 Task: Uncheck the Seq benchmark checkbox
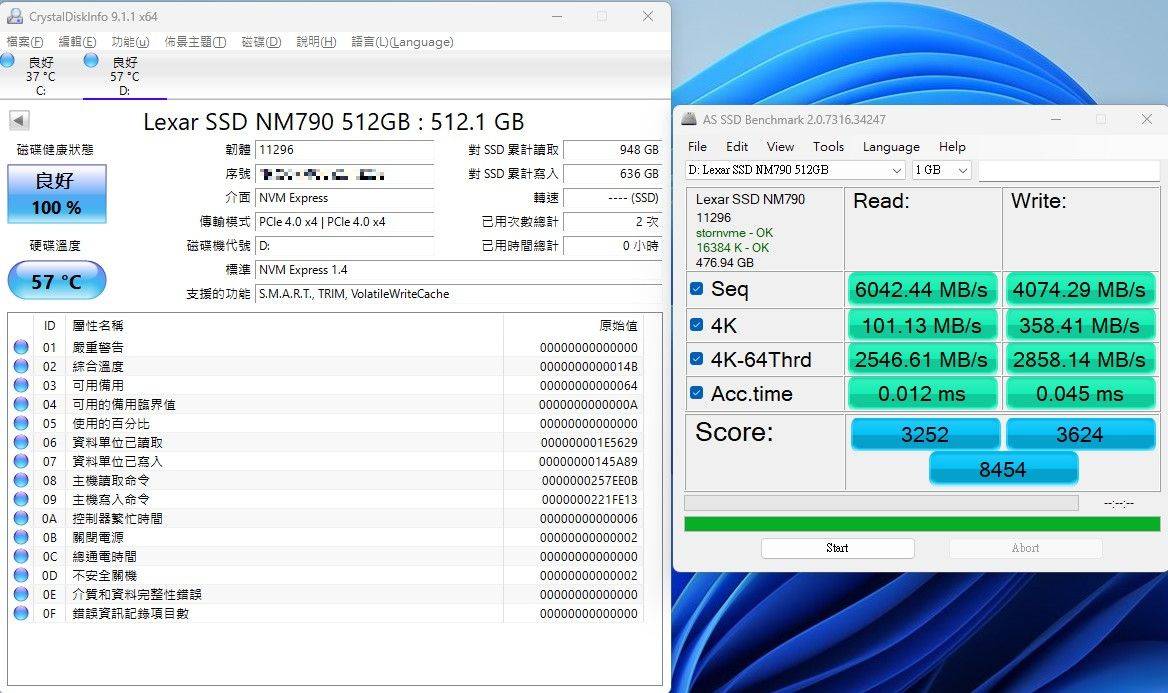tap(697, 290)
